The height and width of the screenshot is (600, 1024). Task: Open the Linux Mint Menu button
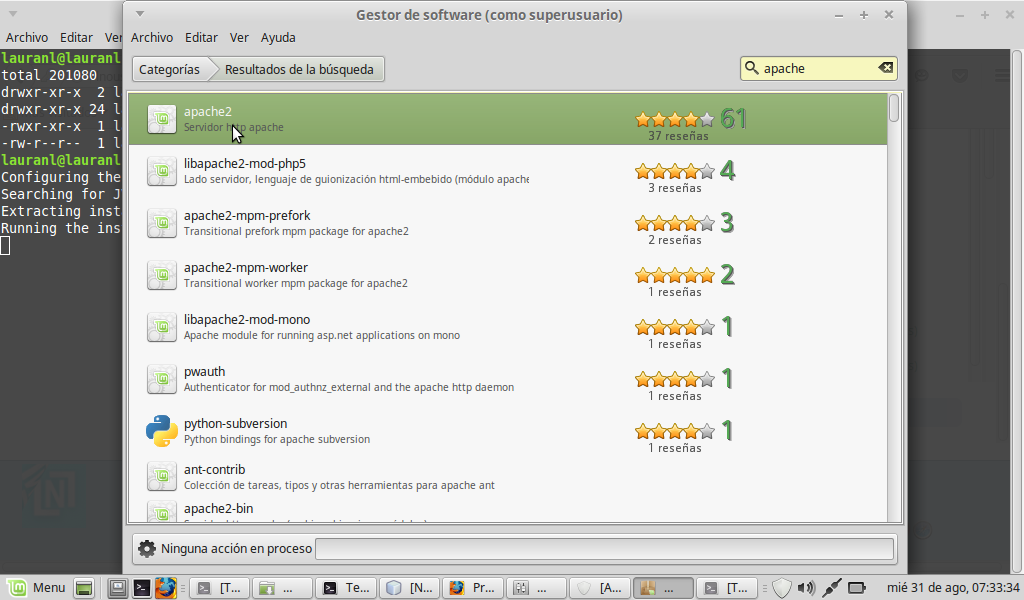(36, 588)
